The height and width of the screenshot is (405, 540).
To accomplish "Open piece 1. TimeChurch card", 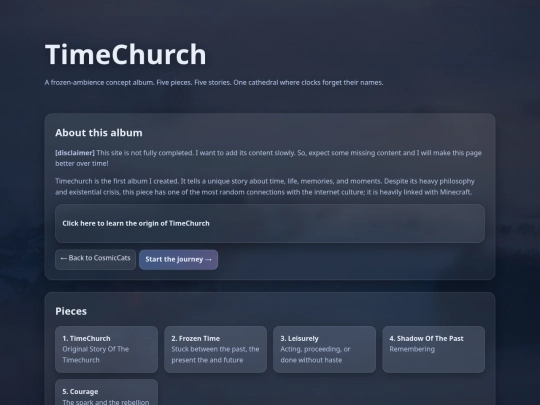I will click(x=106, y=349).
